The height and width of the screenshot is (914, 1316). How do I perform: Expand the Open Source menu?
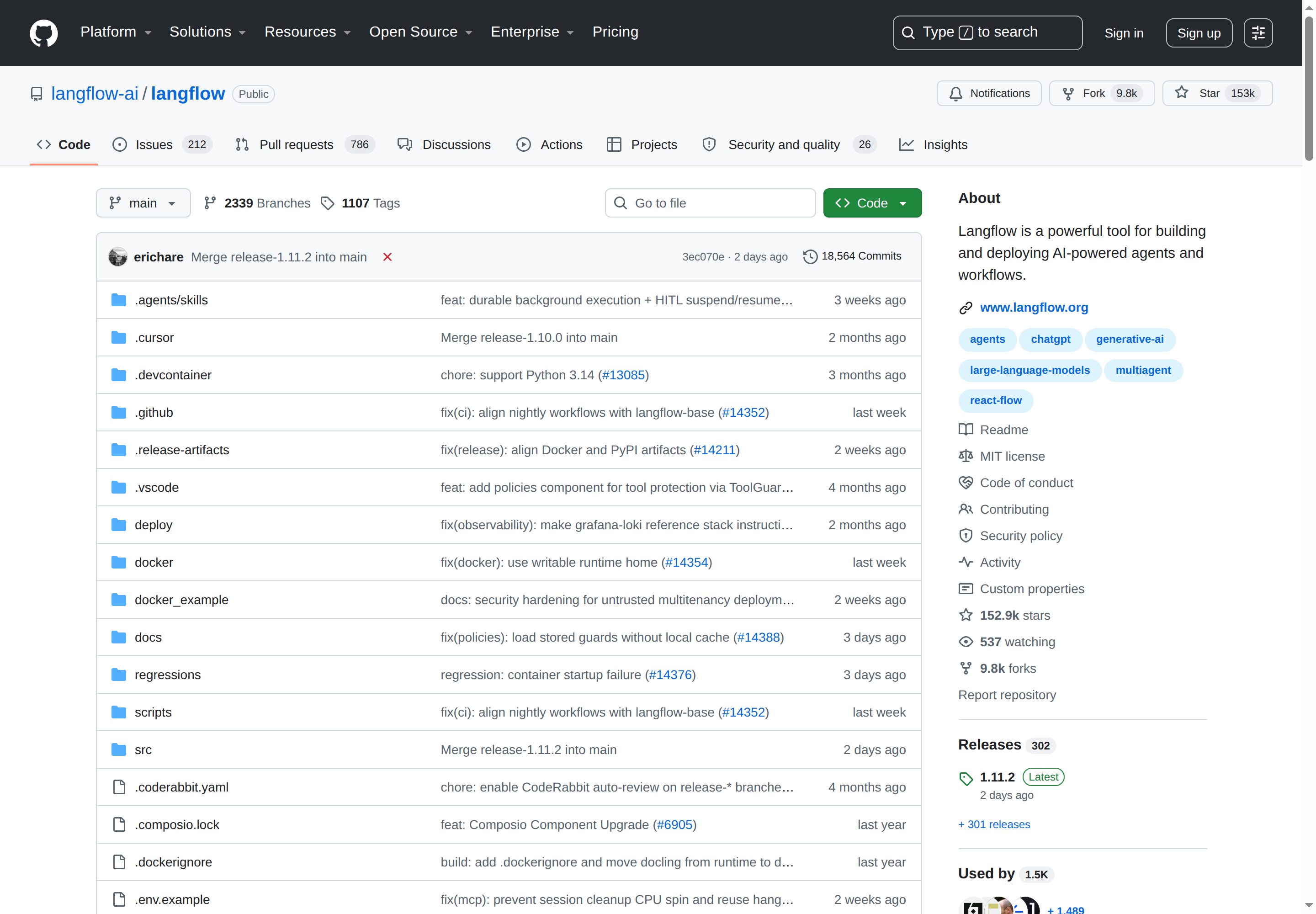coord(420,32)
